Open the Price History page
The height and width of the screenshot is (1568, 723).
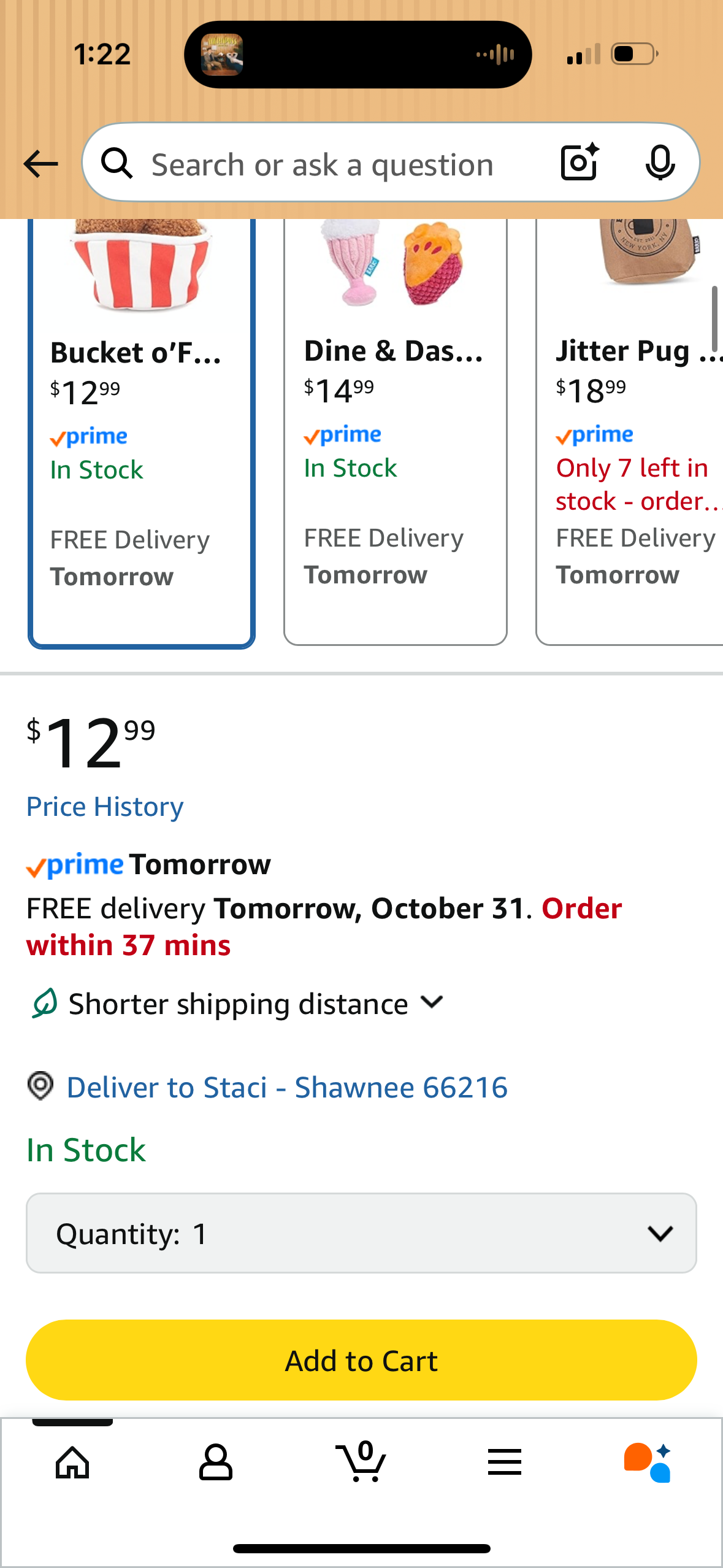tap(104, 807)
